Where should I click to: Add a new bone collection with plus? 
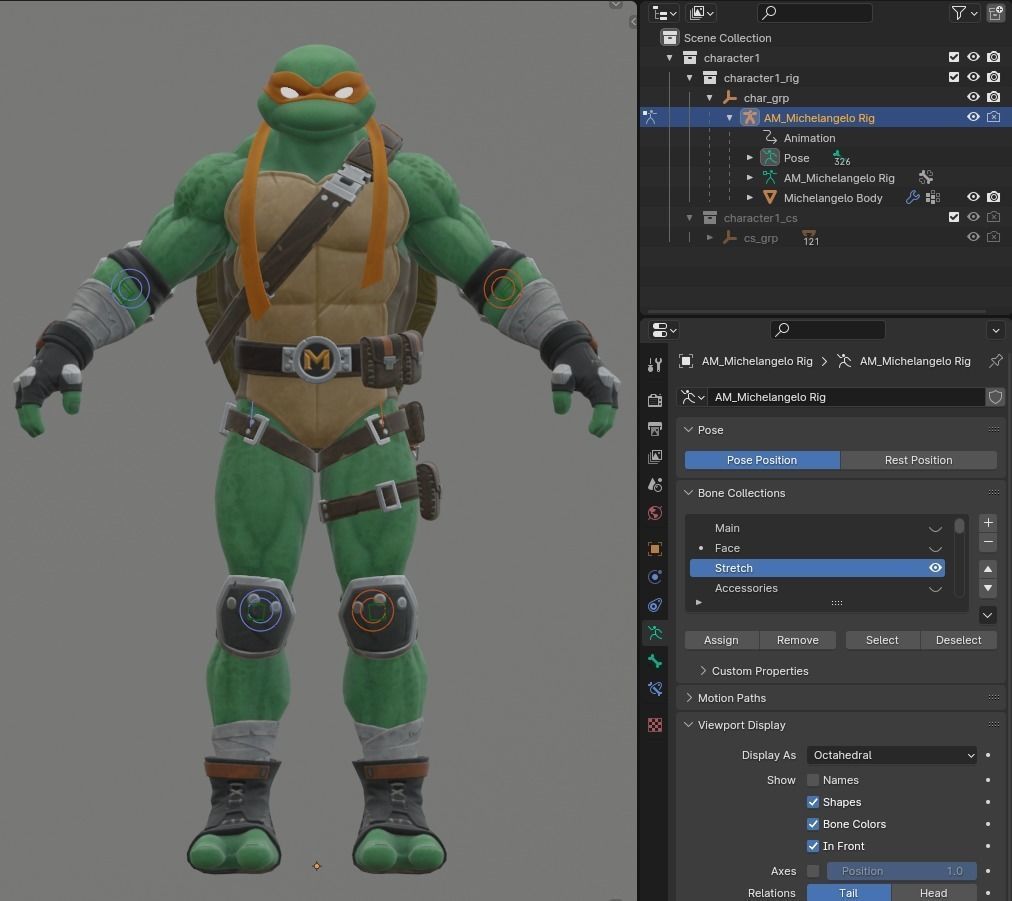[x=988, y=523]
